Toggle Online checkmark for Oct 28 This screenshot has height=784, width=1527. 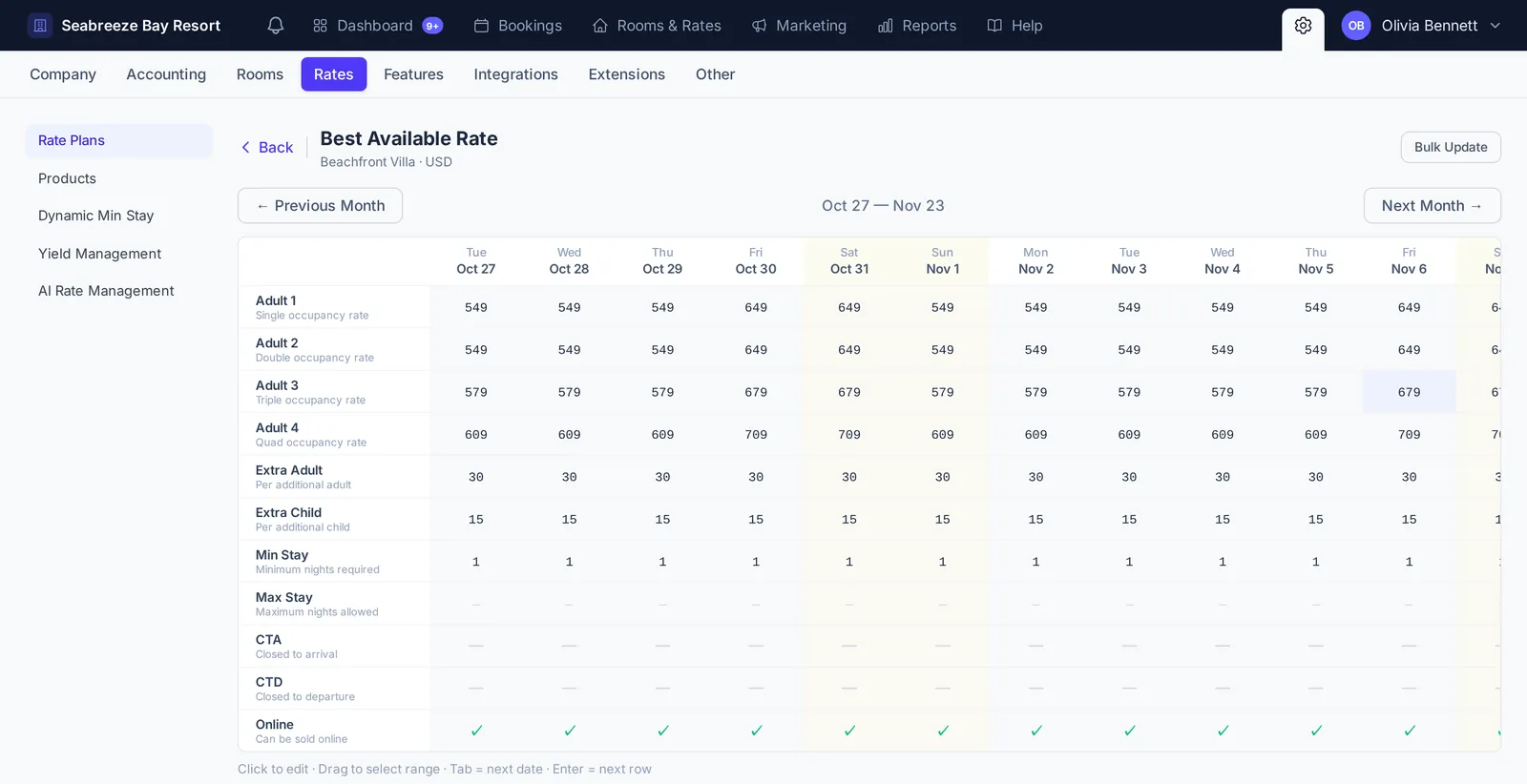(x=570, y=731)
